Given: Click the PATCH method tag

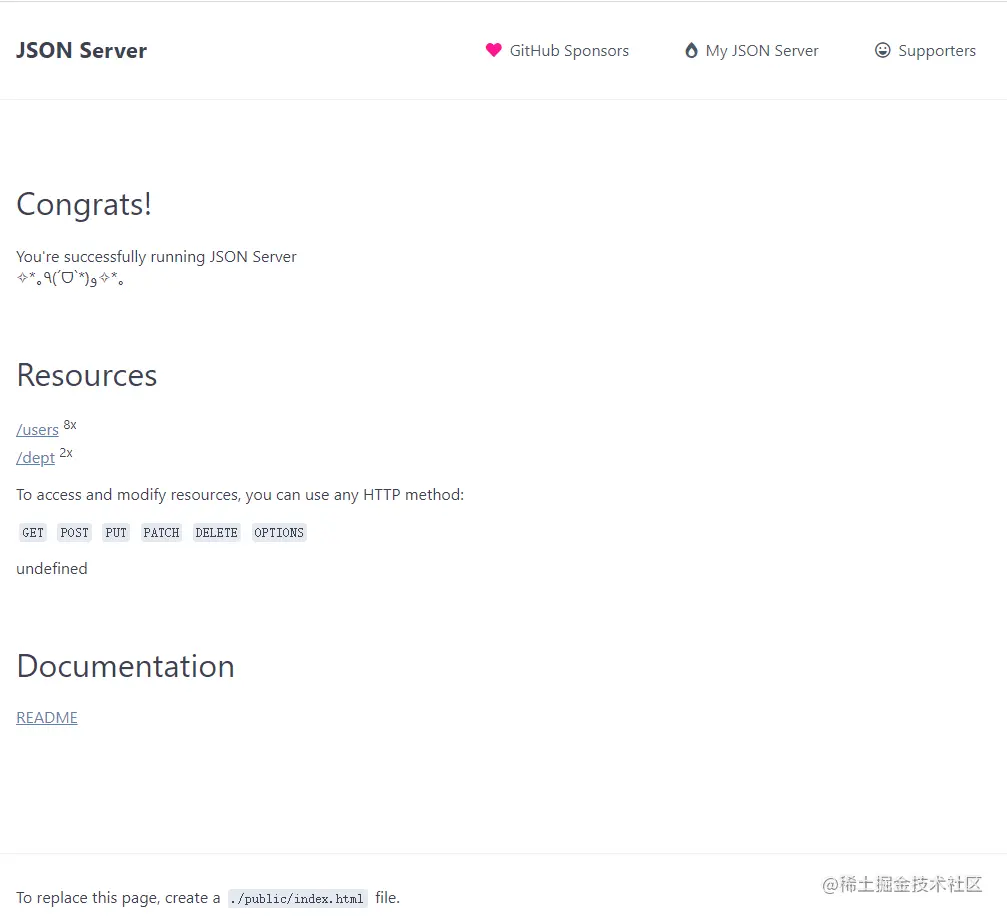Looking at the screenshot, I should (161, 532).
